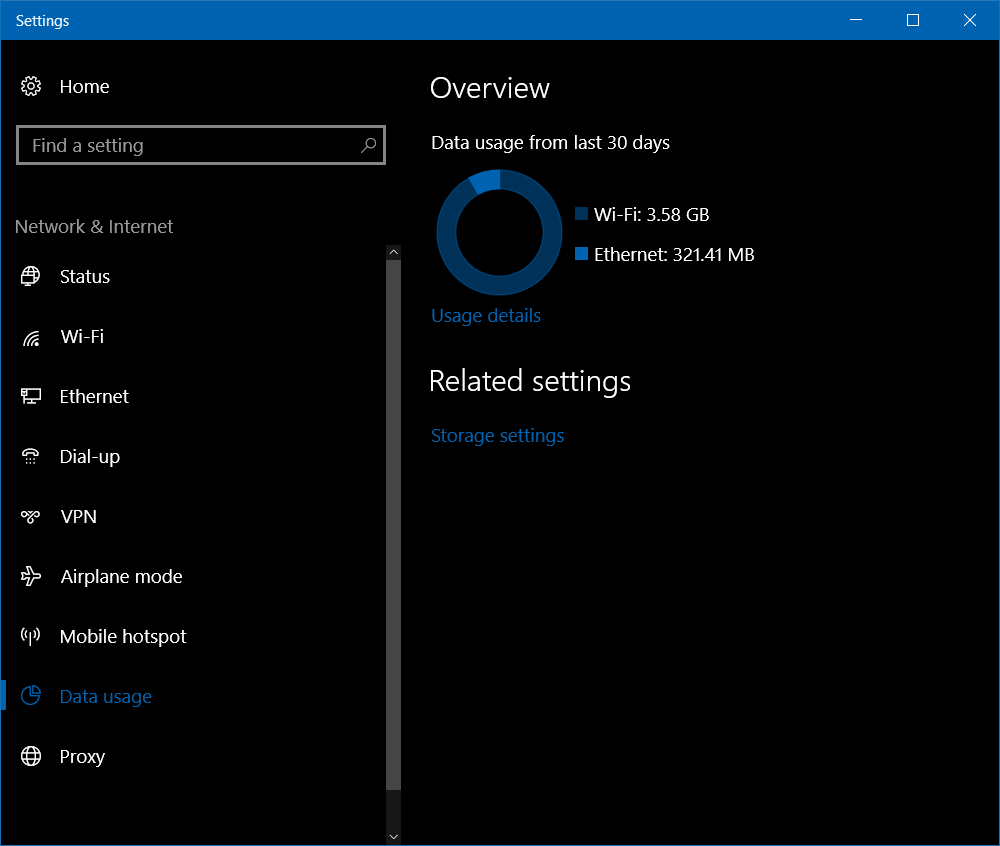
Task: Open the Data usage page
Action: 105,697
